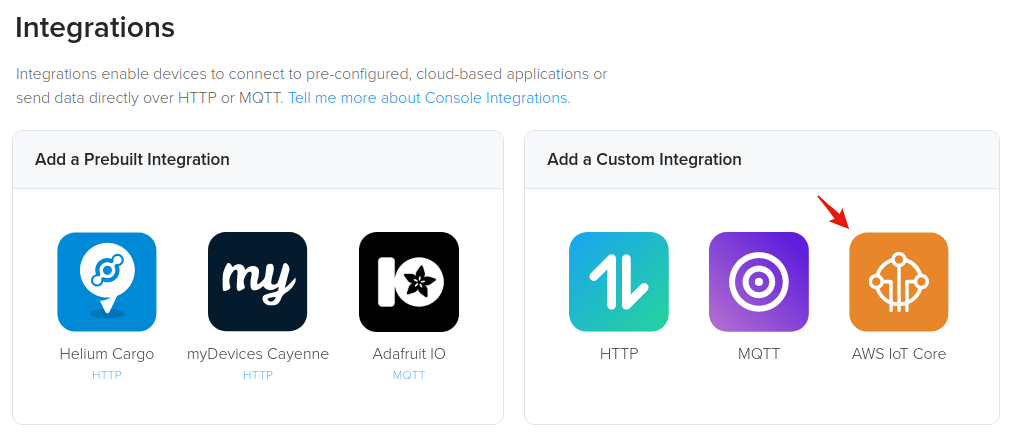This screenshot has height=436, width=1013.
Task: Open the orange AWS IoT Core icon
Action: tap(898, 282)
